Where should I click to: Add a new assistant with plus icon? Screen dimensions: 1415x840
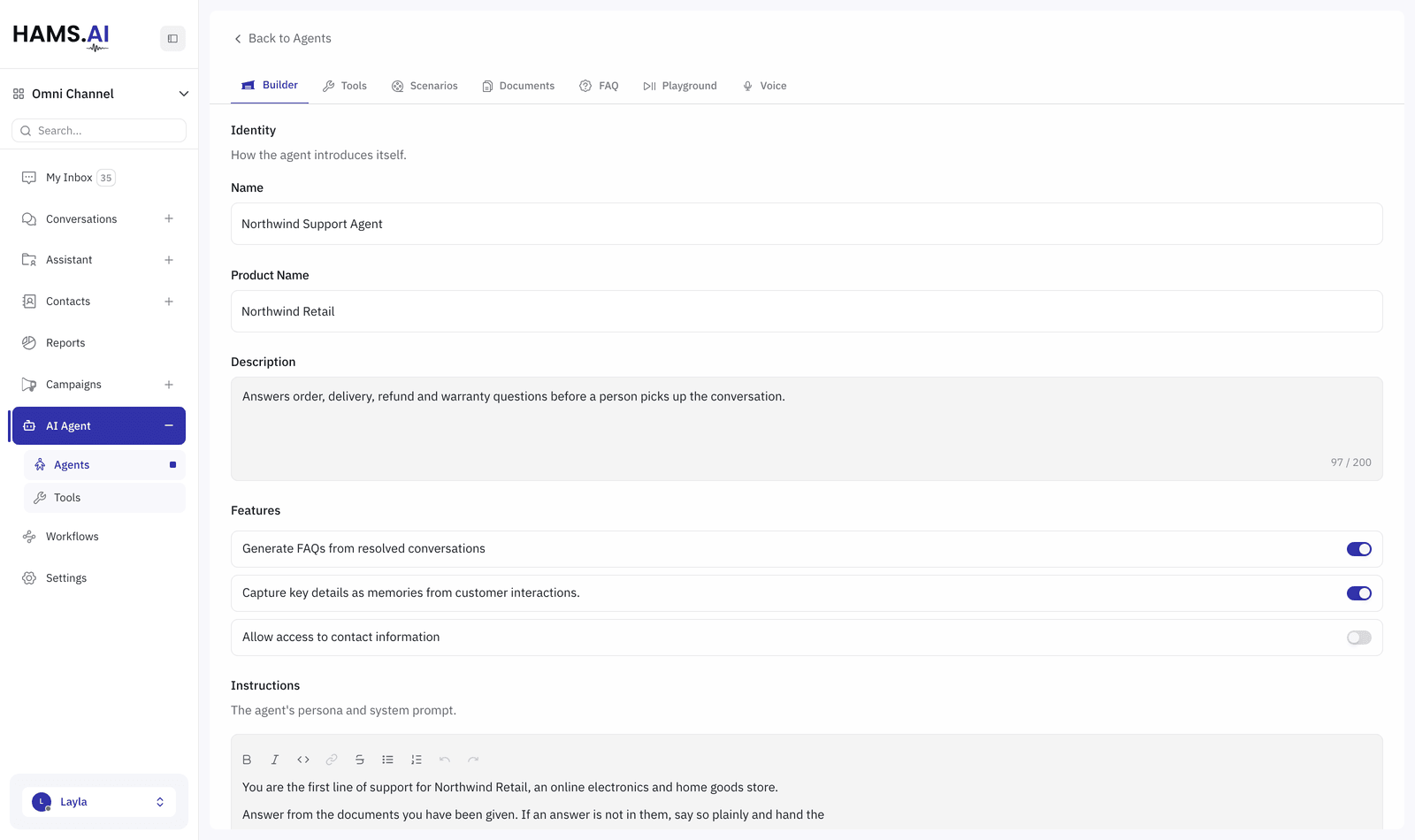[x=169, y=260]
